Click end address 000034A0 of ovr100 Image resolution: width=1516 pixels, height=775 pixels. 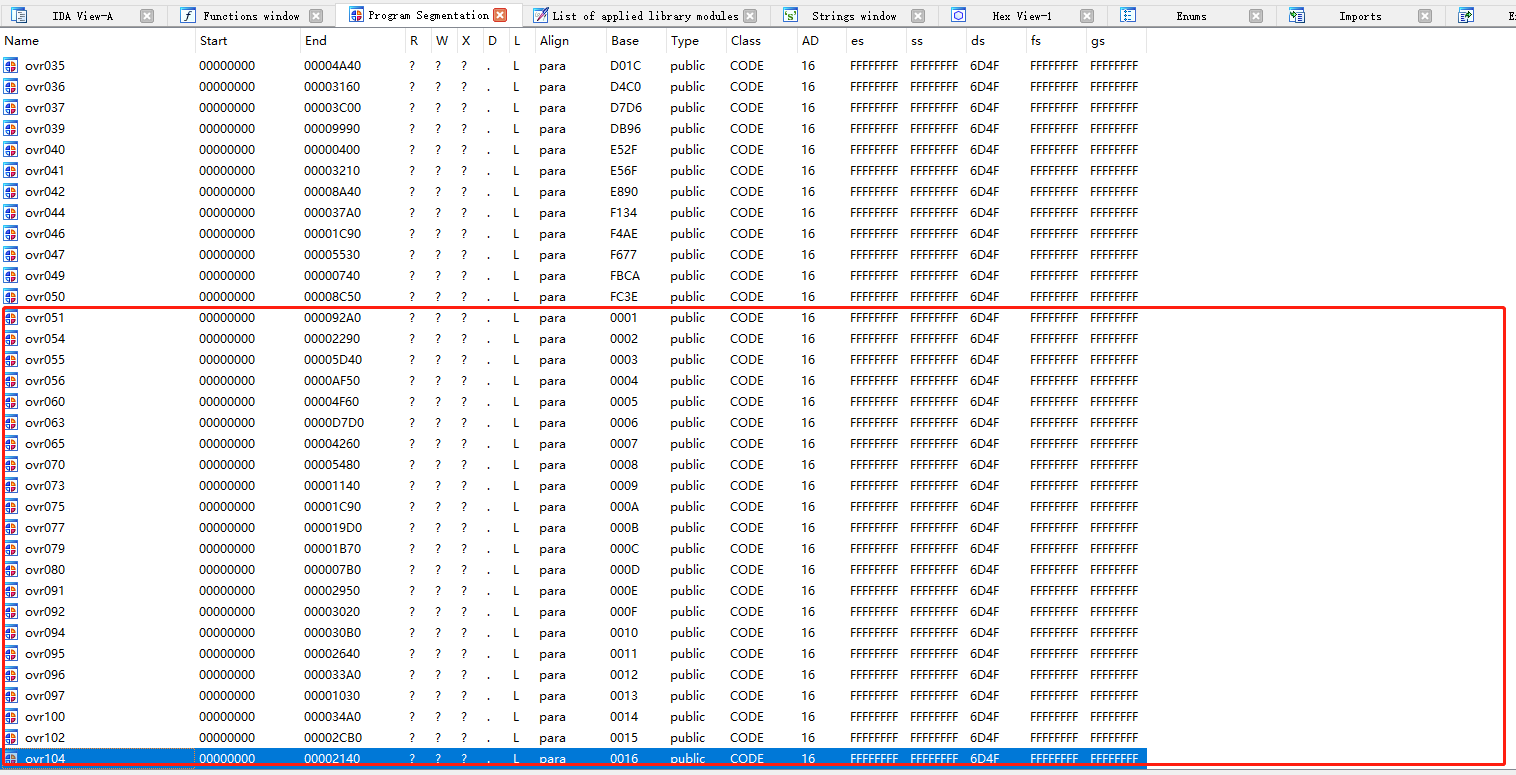pos(332,717)
